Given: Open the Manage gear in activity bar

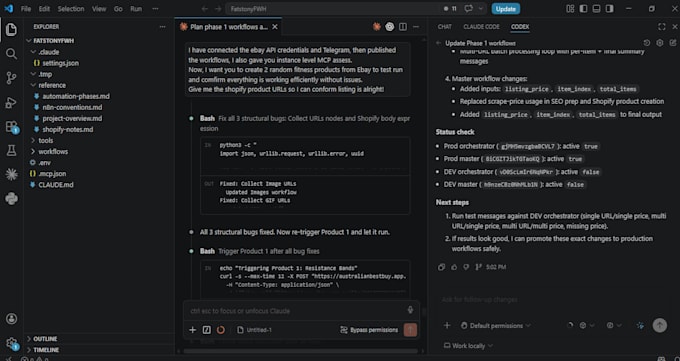Looking at the screenshot, I should coord(11,343).
